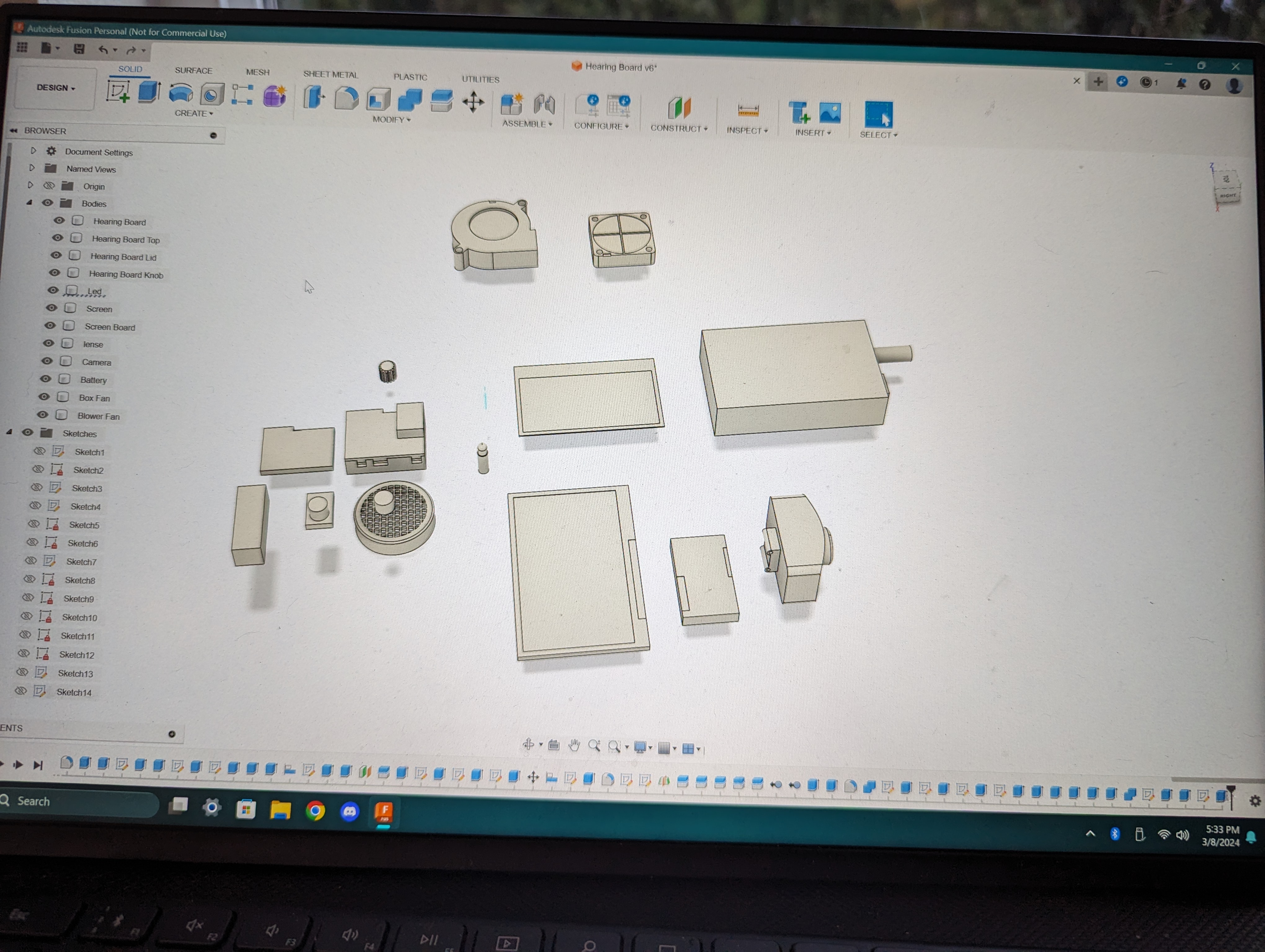
Task: Select the Insert Derive icon
Action: point(799,112)
